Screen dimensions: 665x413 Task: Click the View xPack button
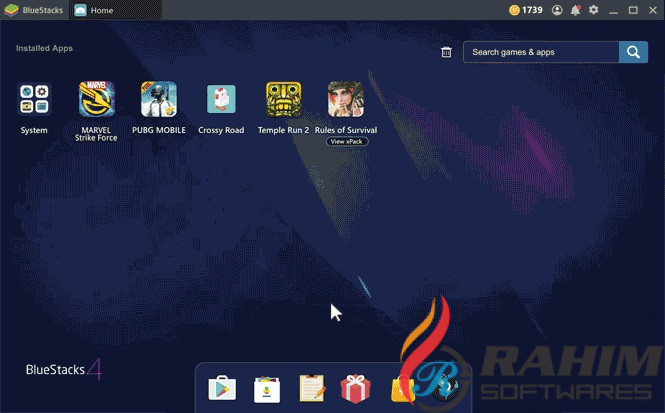coord(347,142)
